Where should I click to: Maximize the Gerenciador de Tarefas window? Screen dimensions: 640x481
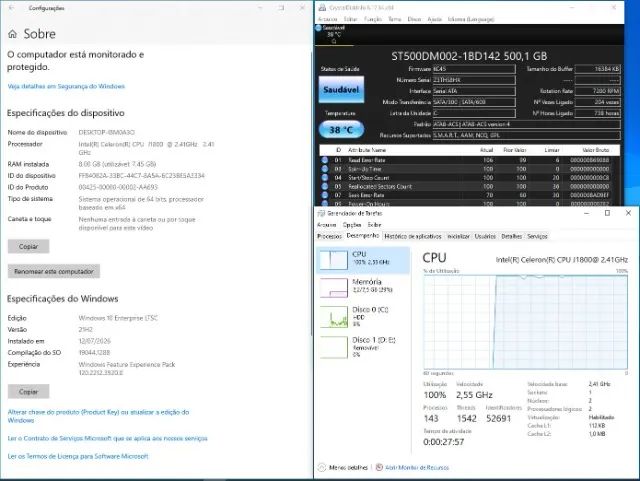(607, 213)
